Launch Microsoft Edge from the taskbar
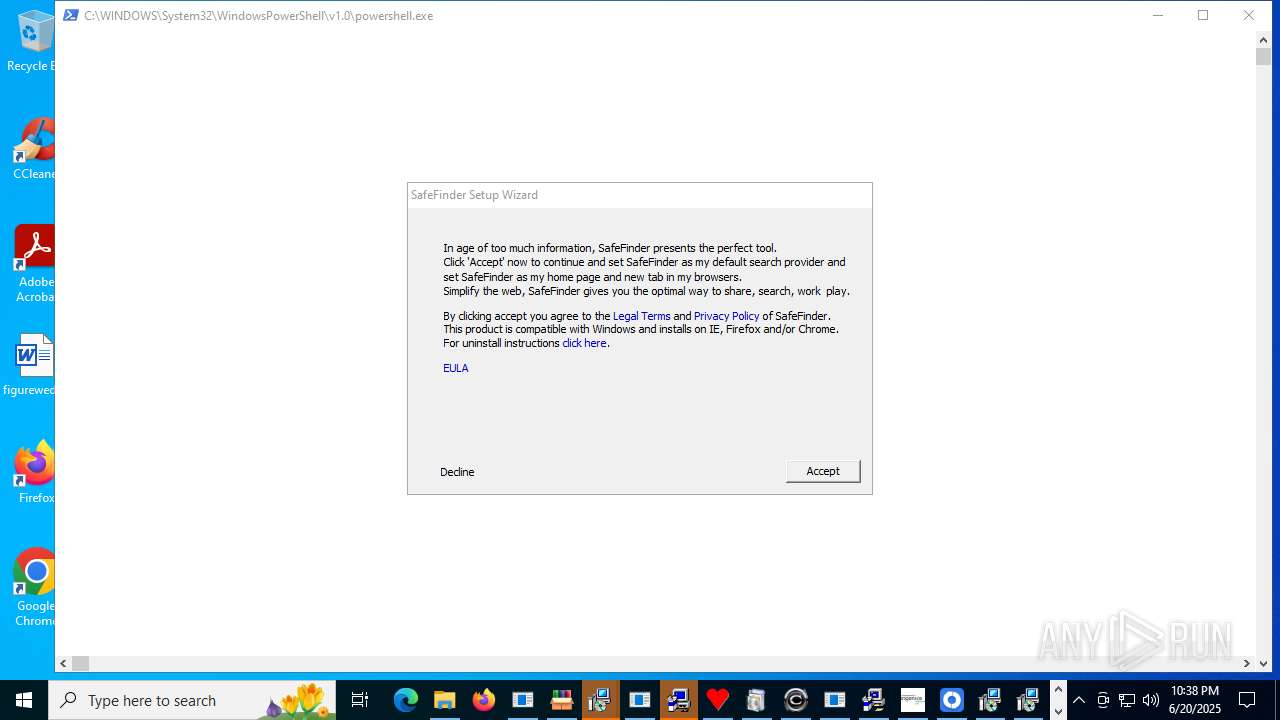The image size is (1280, 720). (x=405, y=700)
